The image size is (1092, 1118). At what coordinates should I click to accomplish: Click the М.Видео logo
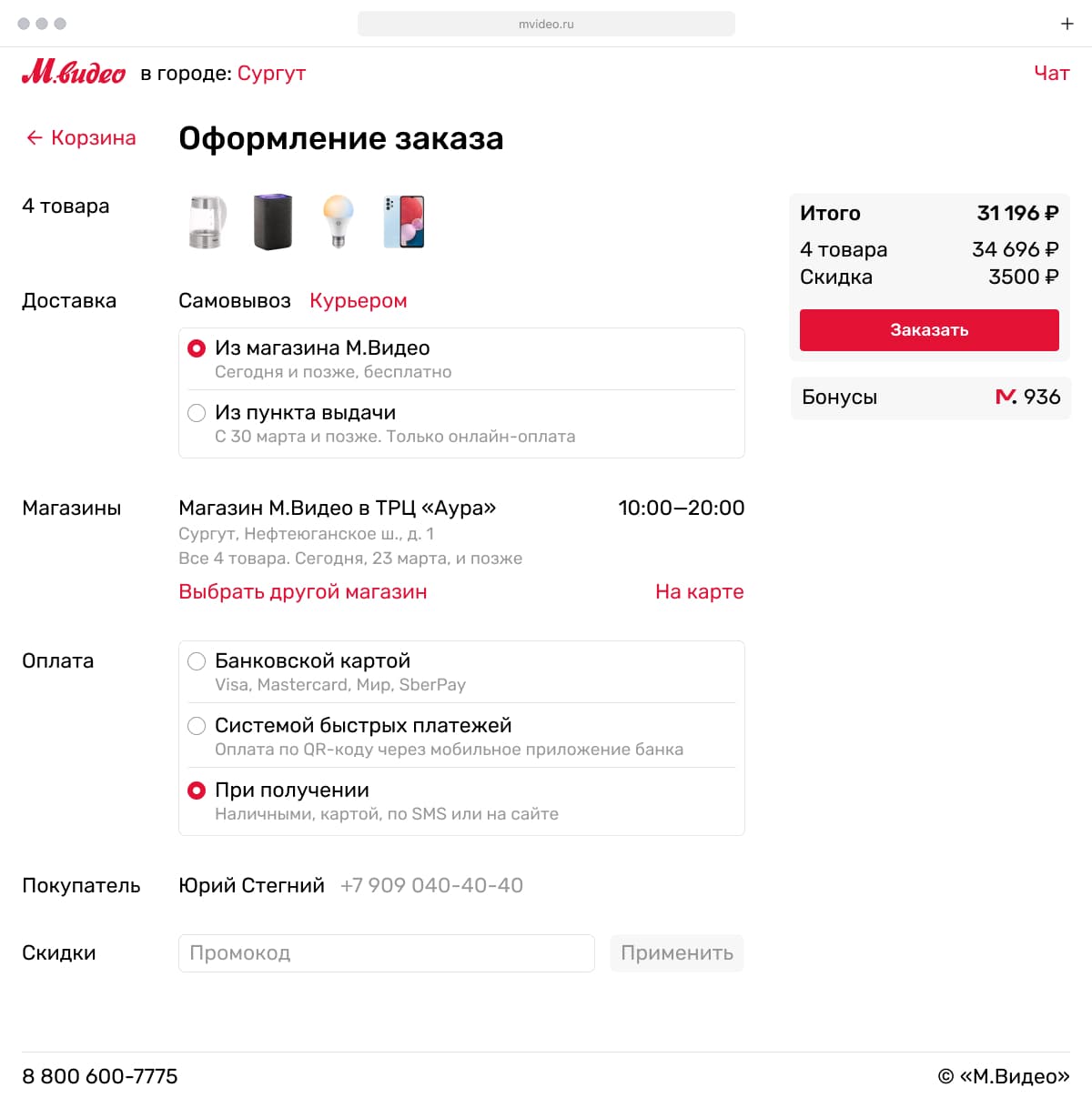[x=73, y=72]
